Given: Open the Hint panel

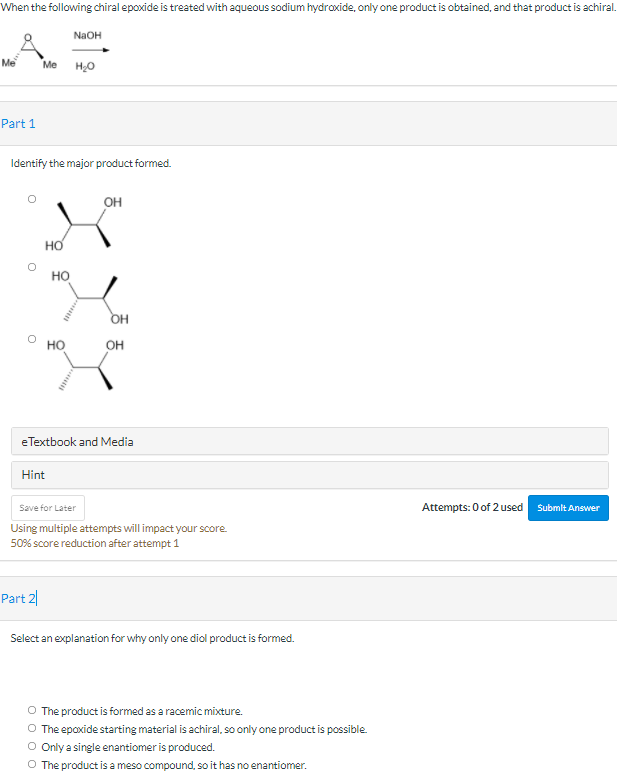Looking at the screenshot, I should [x=310, y=475].
